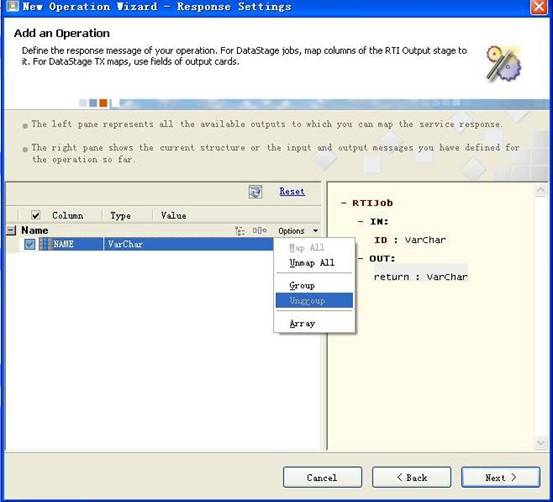Click the Value column header
Screen dimensions: 553x502
tap(174, 215)
